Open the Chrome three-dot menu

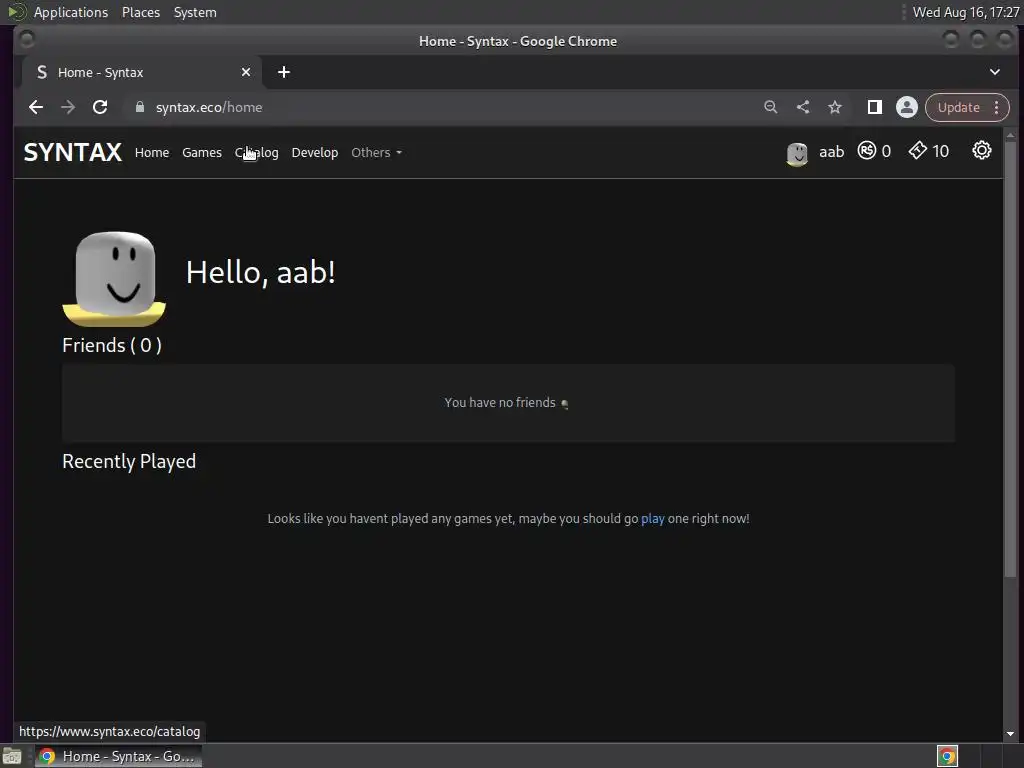click(997, 107)
